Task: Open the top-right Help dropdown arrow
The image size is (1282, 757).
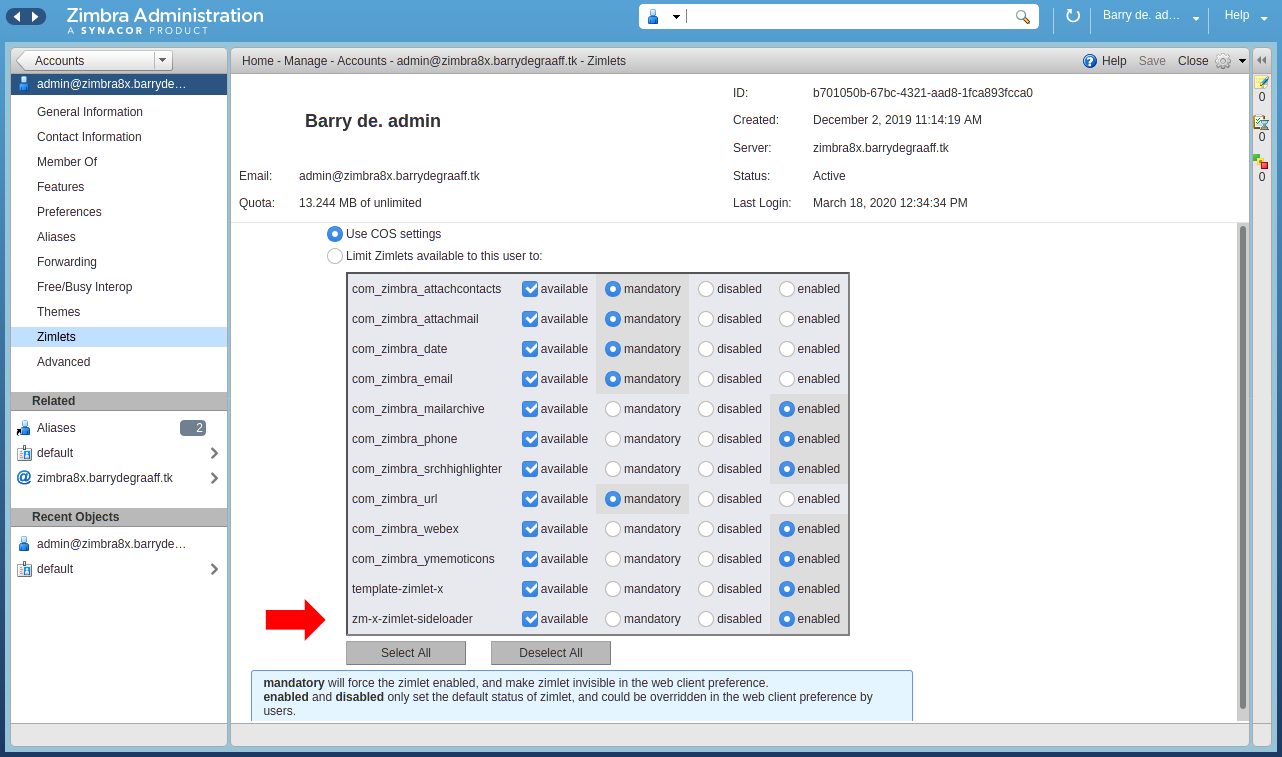Action: coord(1264,18)
